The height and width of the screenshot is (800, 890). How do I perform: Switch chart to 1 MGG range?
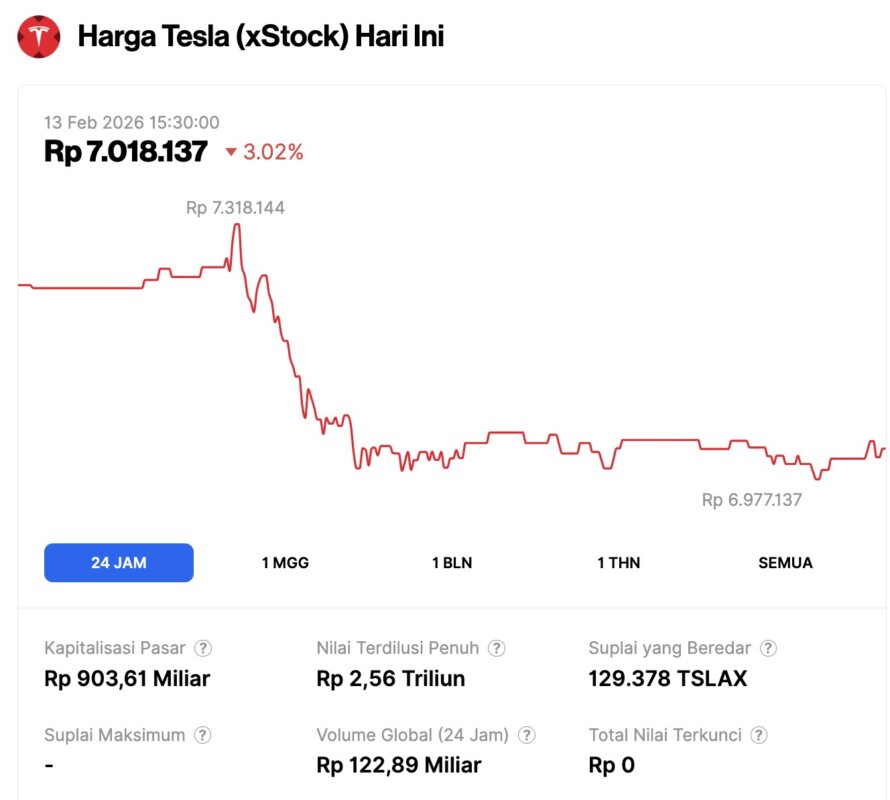285,563
